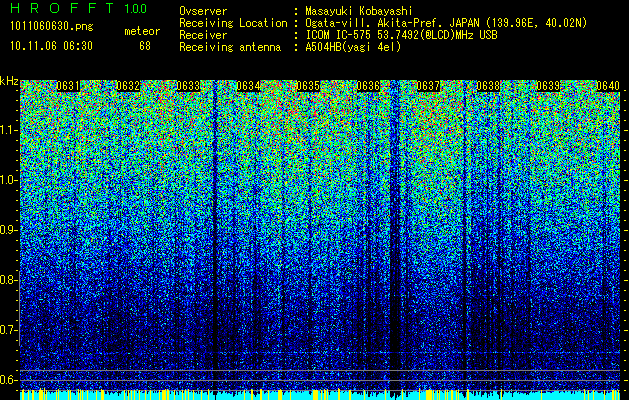Viewport: 629px width, 400px height.
Task: Click the 0635 time marker
Action: pyautogui.click(x=308, y=86)
